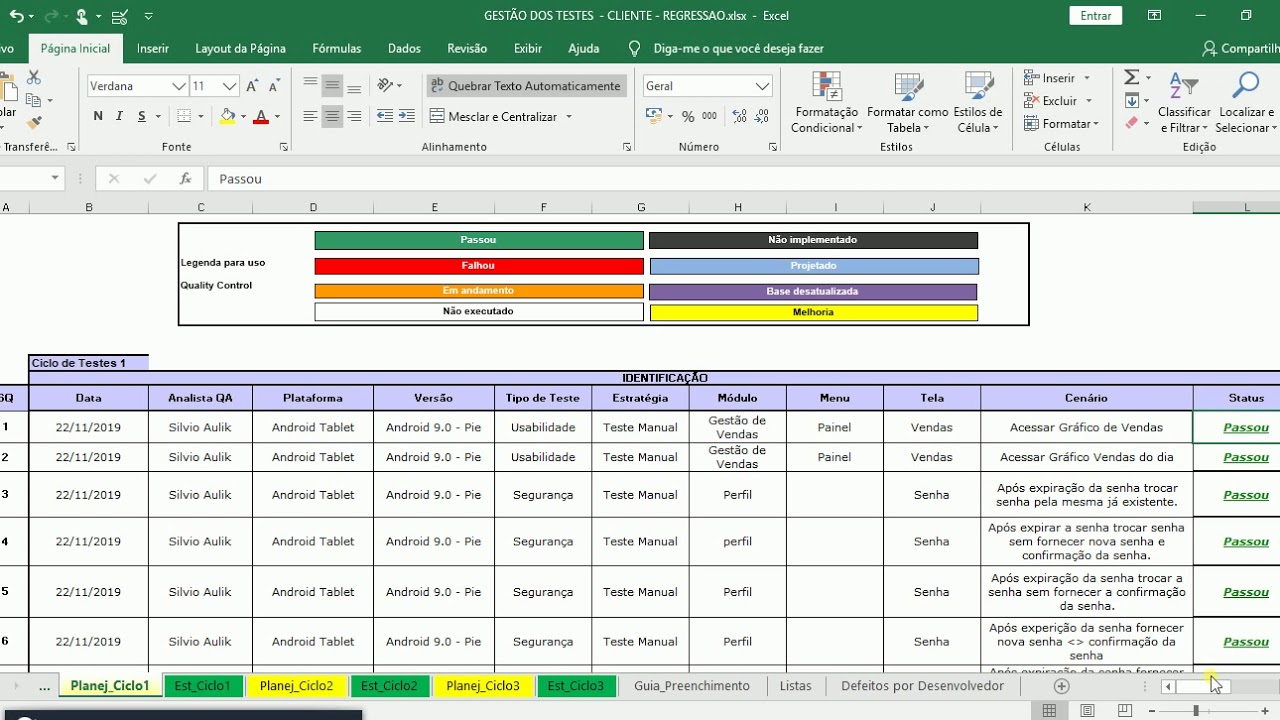Open the Geral number format dropdown
The width and height of the screenshot is (1280, 720).
(x=762, y=86)
